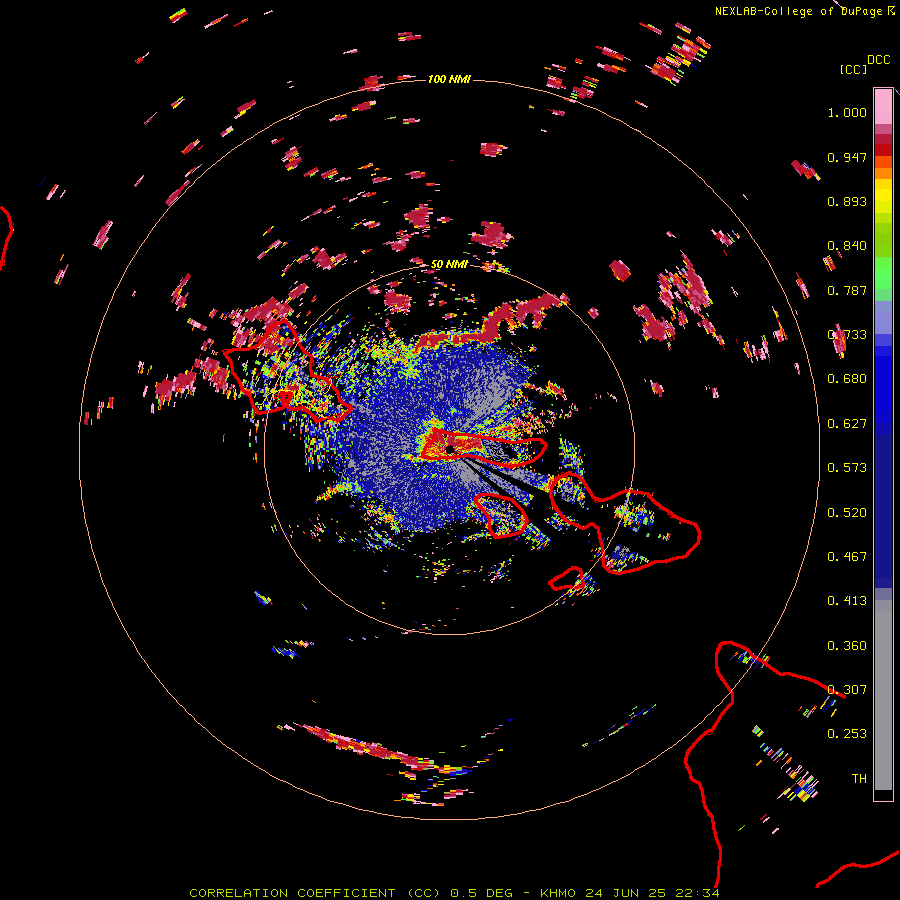
Task: Click the bright green segment of the color bar
Action: (883, 273)
